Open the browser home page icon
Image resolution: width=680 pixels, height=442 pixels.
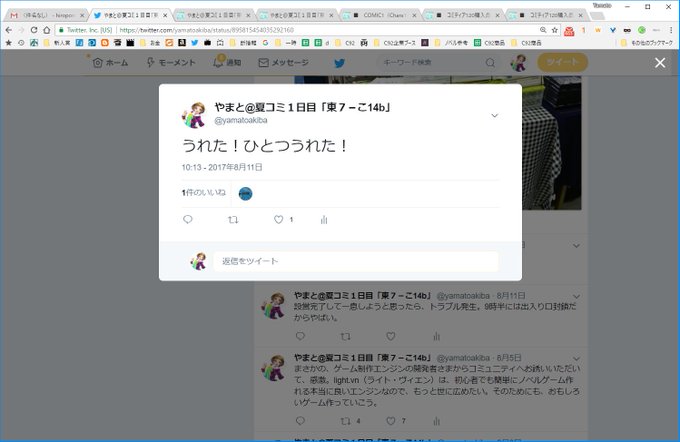click(x=46, y=30)
